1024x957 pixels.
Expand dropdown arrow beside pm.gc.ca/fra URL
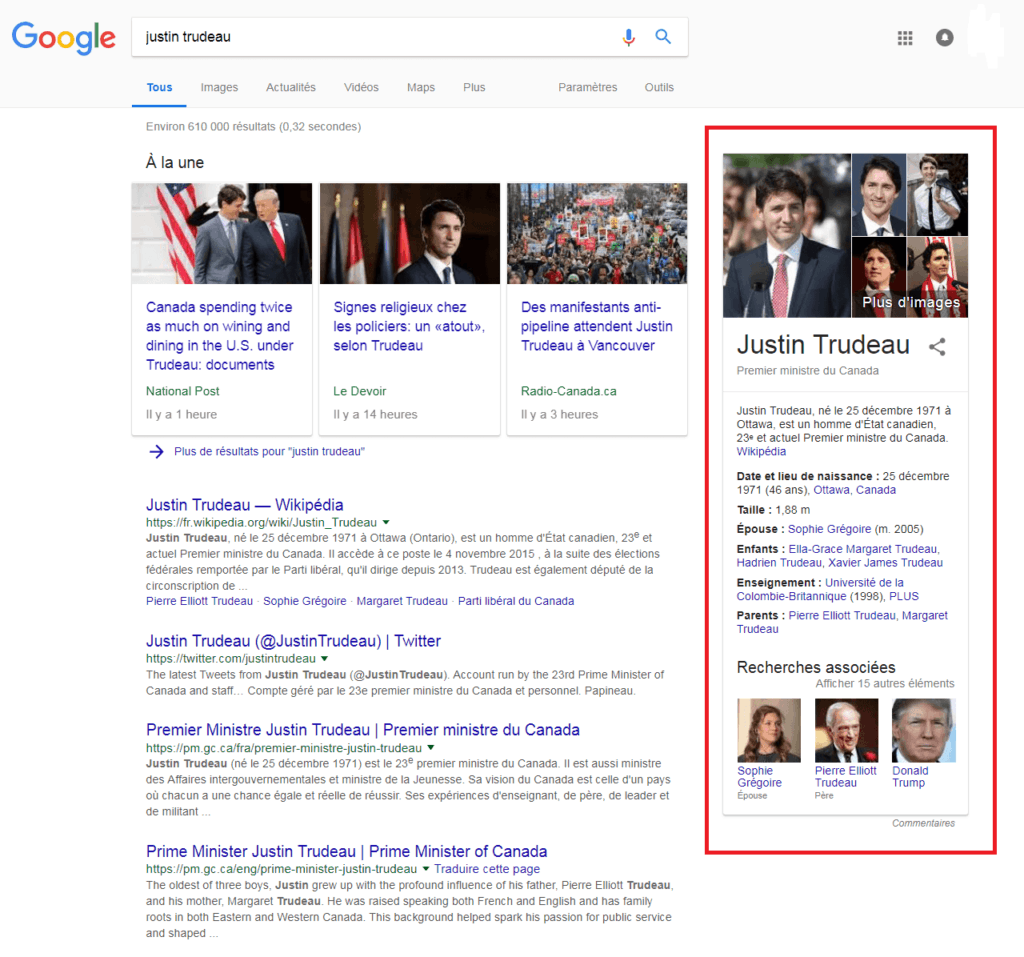point(430,747)
